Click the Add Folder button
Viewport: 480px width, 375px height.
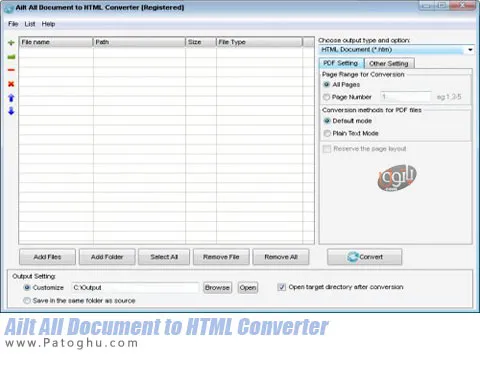coord(107,257)
